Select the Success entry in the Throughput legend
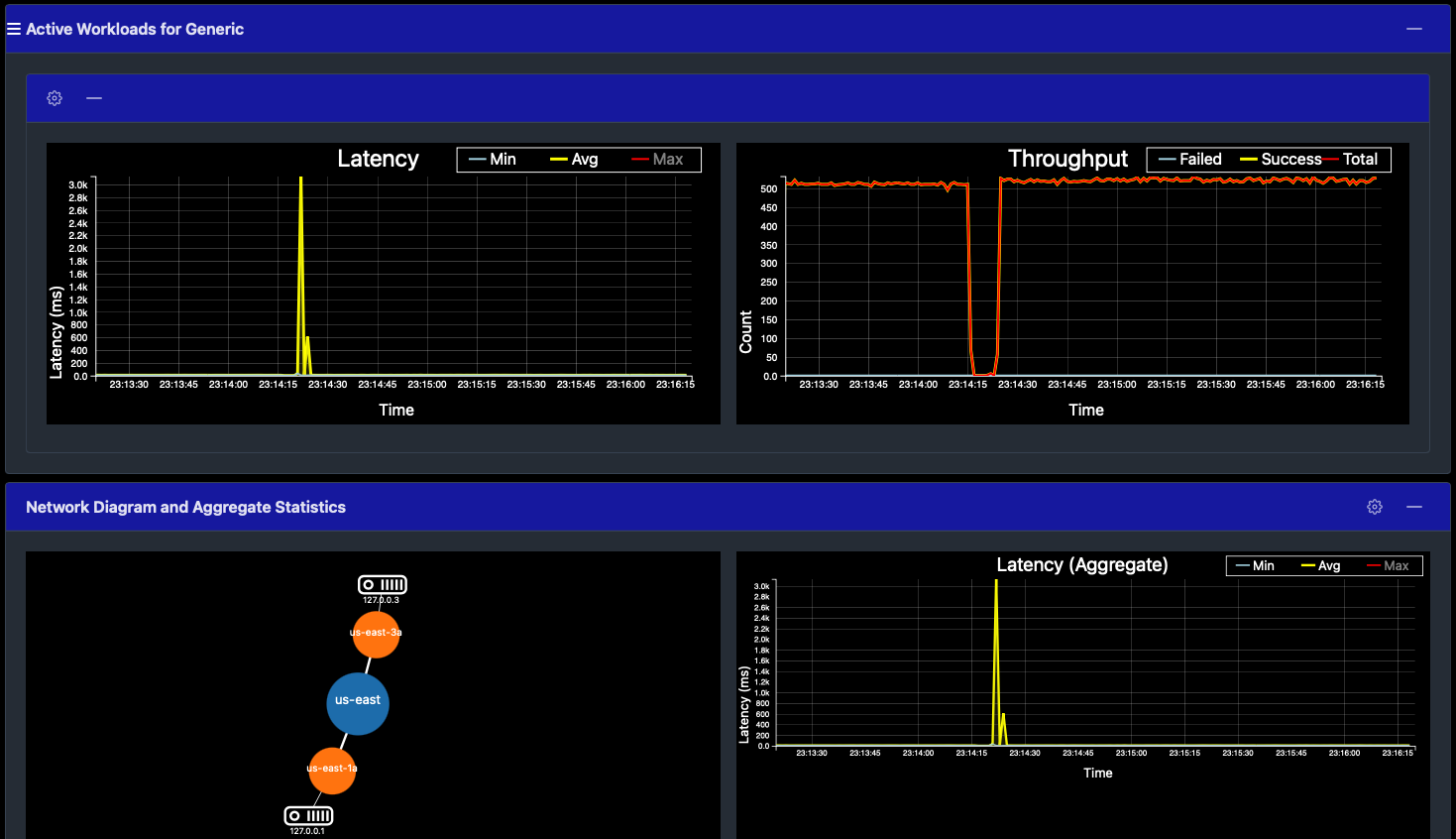This screenshot has width=1456, height=839. (x=1290, y=159)
